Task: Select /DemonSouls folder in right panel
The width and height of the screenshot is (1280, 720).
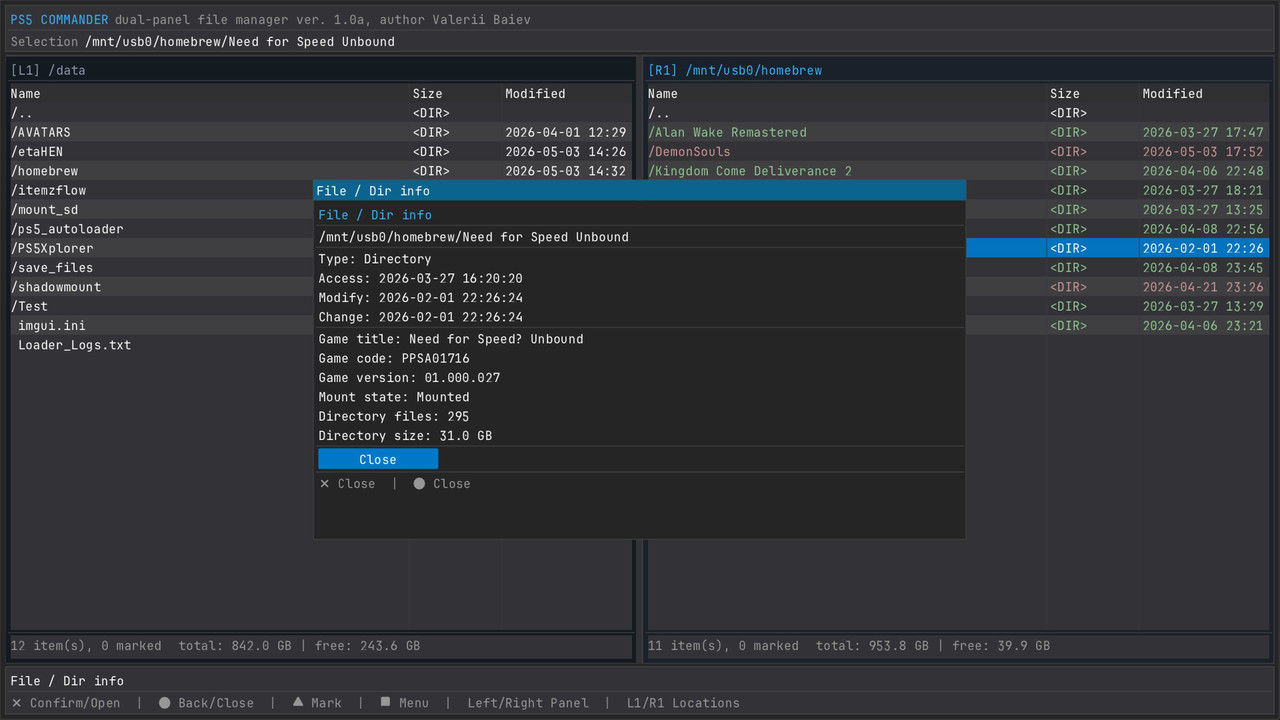Action: (x=958, y=152)
